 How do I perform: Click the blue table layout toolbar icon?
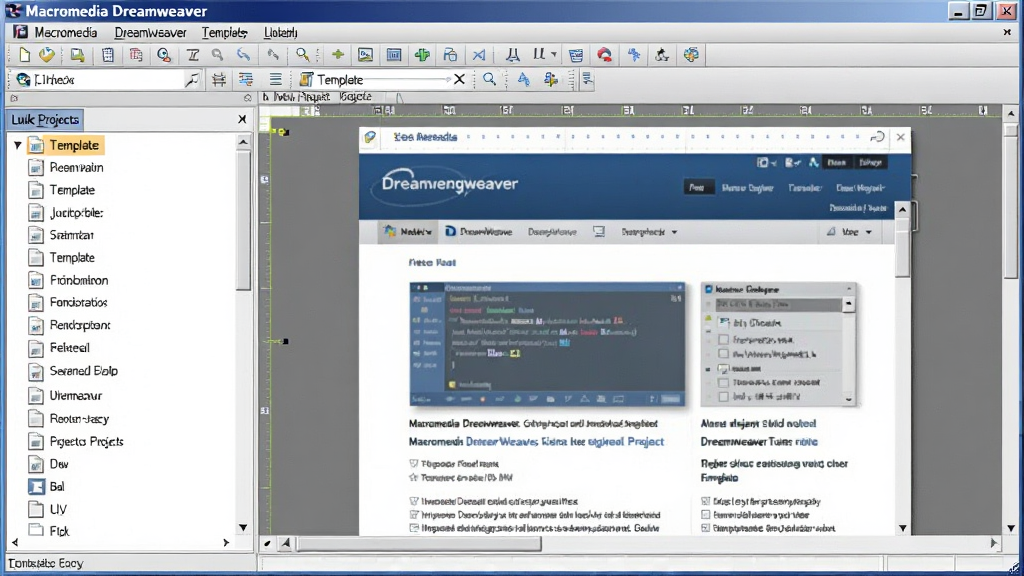(394, 55)
